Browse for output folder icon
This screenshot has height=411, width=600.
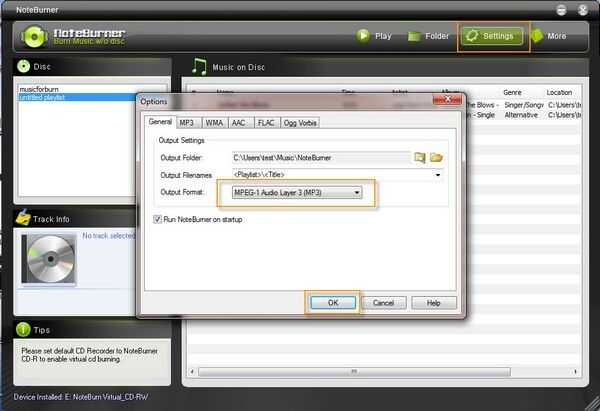click(420, 157)
